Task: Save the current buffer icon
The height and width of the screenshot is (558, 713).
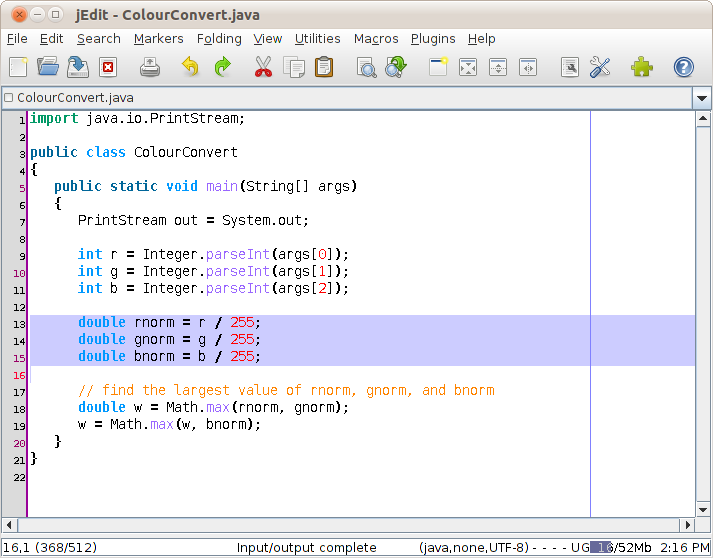Action: pos(78,67)
